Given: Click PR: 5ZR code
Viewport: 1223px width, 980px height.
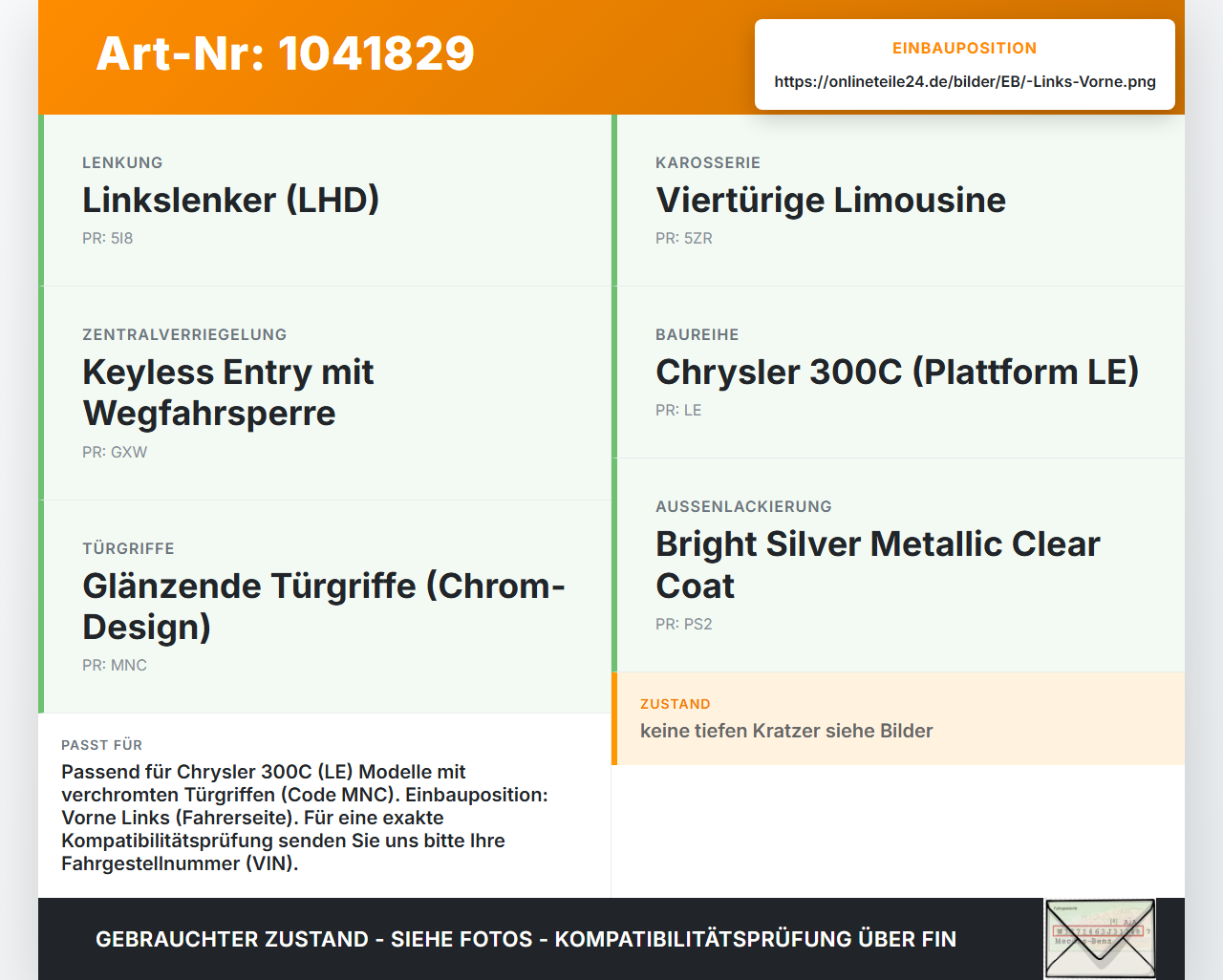Looking at the screenshot, I should [684, 238].
